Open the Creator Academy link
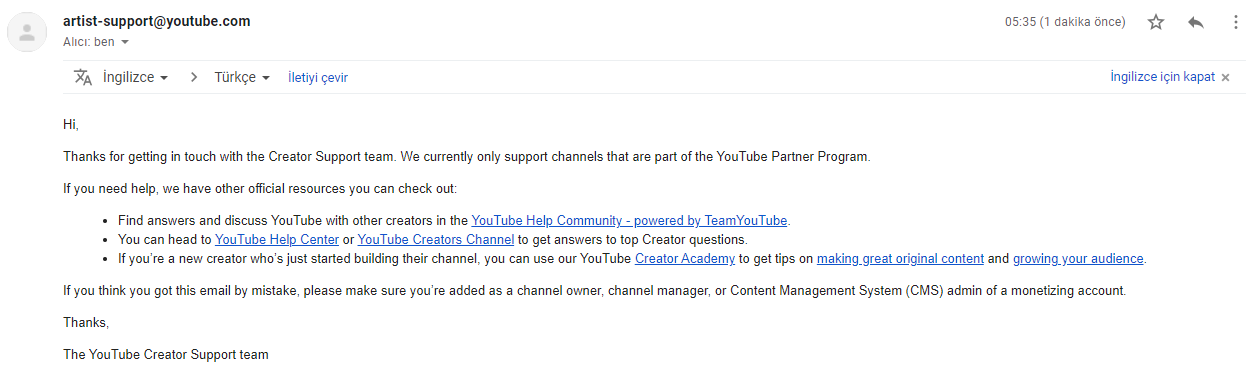The width and height of the screenshot is (1257, 385). tap(685, 258)
